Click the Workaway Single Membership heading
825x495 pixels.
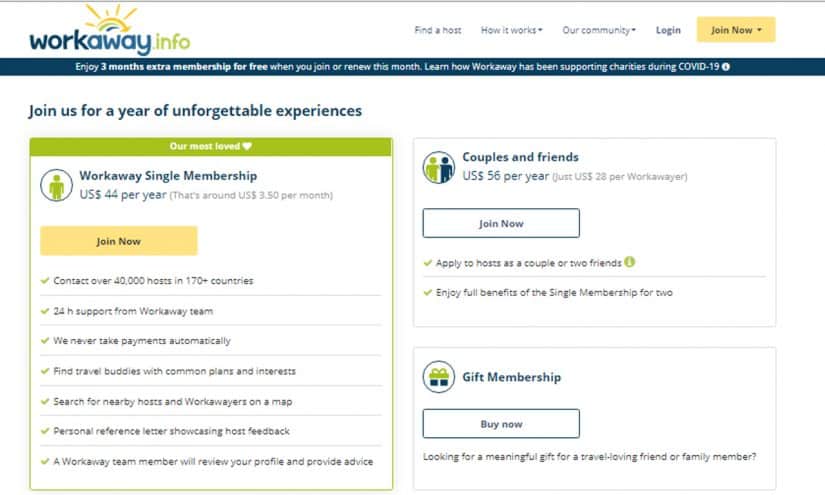[x=168, y=176]
